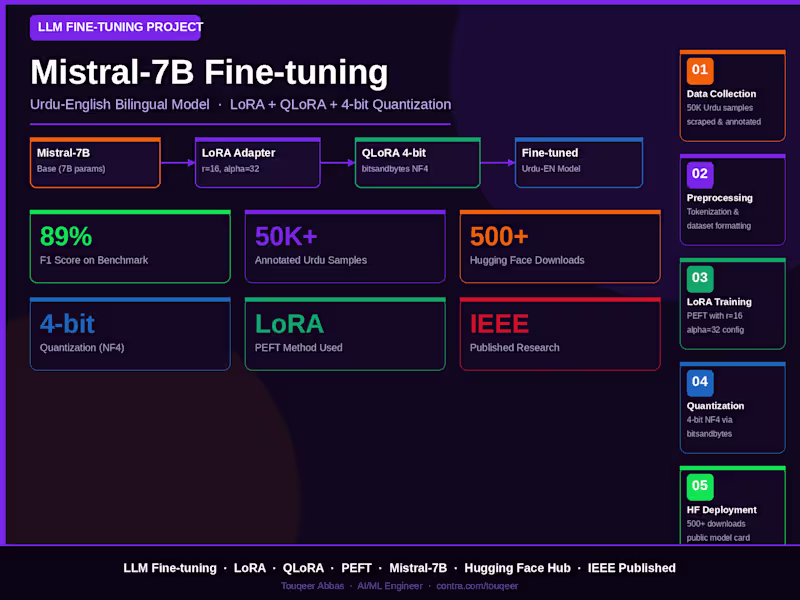Image resolution: width=800 pixels, height=600 pixels.
Task: Click the red IEEE metric value
Action: point(499,324)
